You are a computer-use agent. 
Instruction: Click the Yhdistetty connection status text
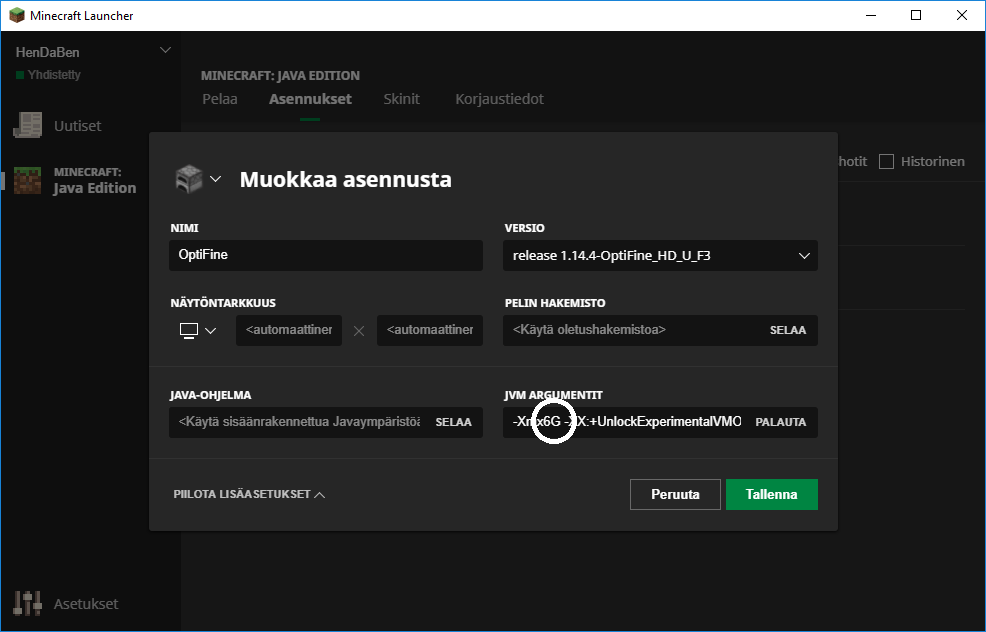click(54, 75)
